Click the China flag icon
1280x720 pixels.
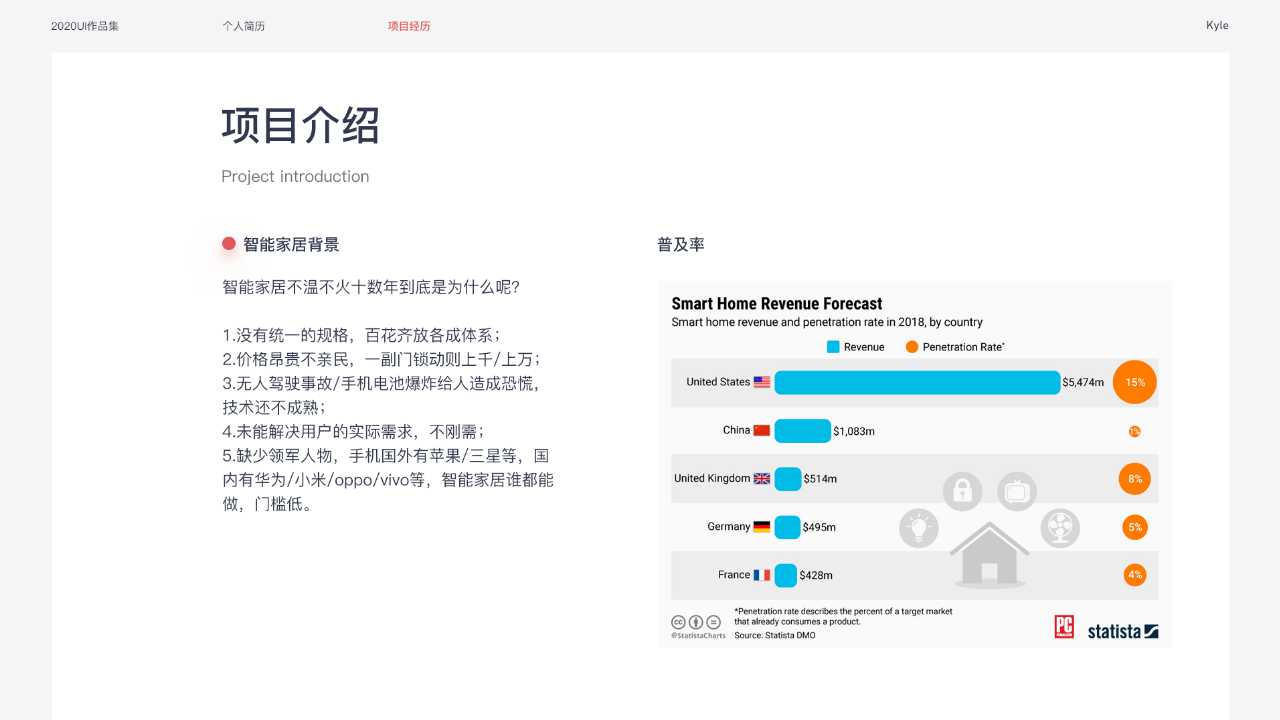click(762, 430)
